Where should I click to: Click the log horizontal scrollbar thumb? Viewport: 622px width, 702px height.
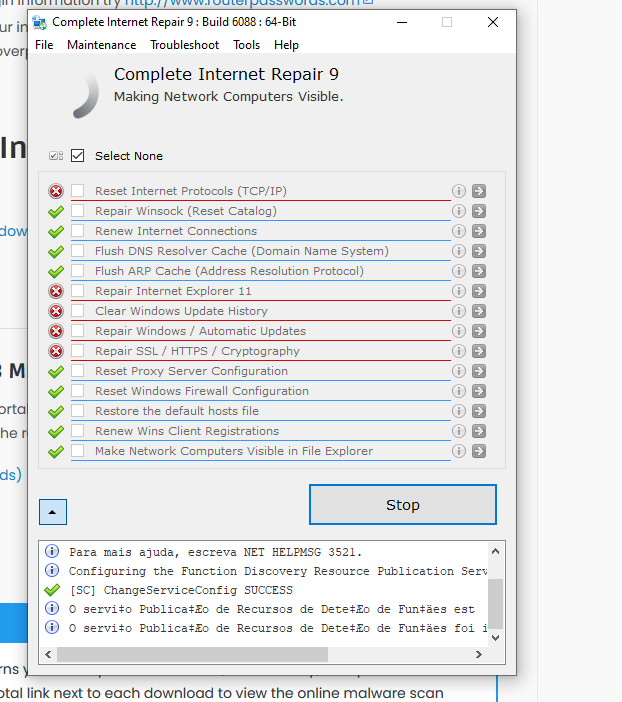coord(193,655)
